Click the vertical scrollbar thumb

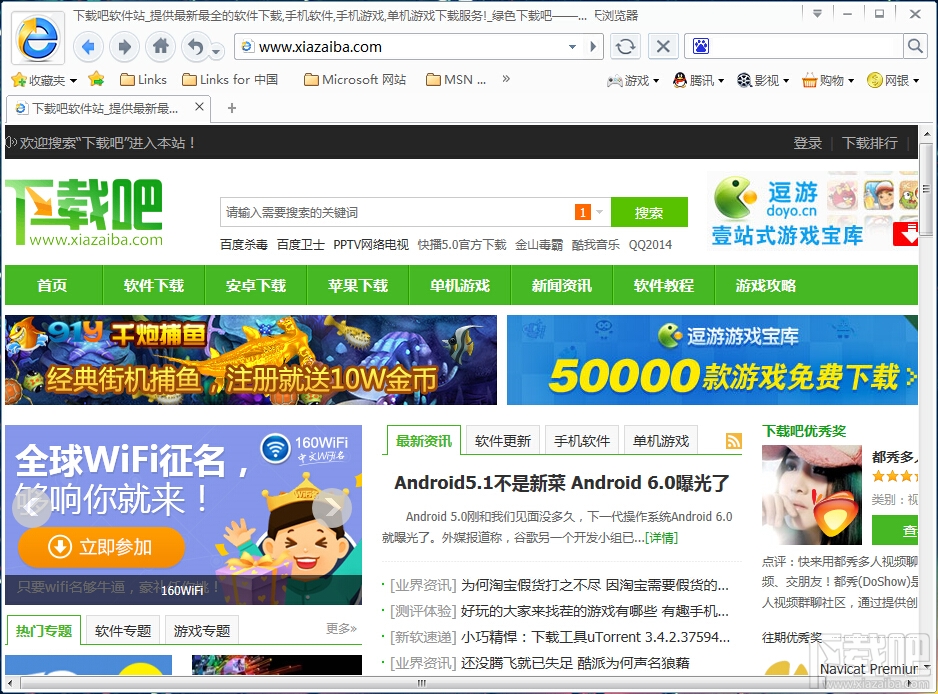[926, 189]
